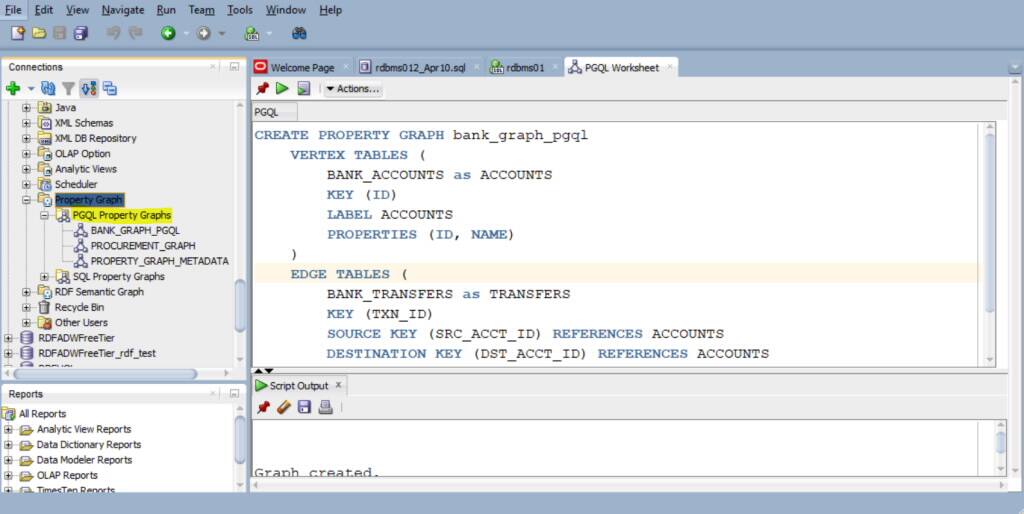
Task: Click inside the PGQL editor on EDGE TABLES line
Action: pos(615,274)
